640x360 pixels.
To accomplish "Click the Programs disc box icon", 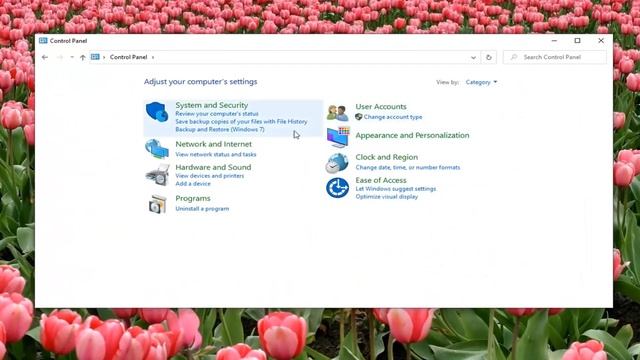I will click(158, 204).
